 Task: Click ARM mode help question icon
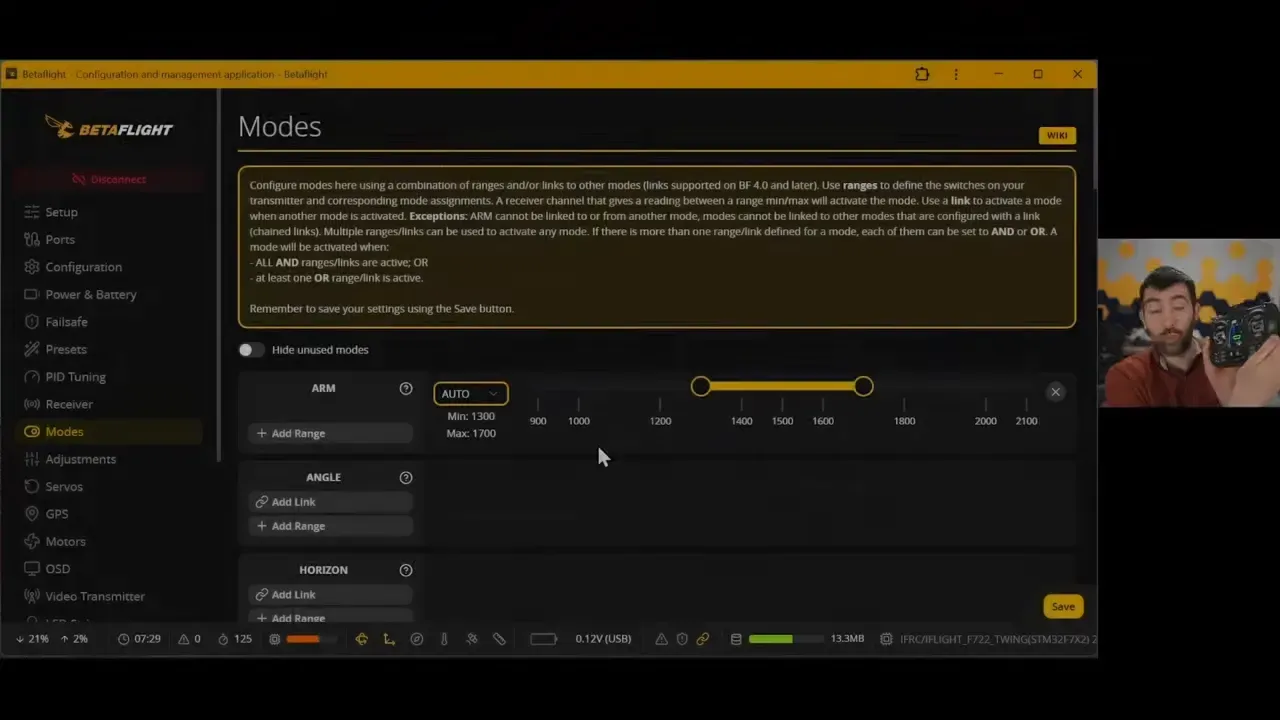pos(406,388)
